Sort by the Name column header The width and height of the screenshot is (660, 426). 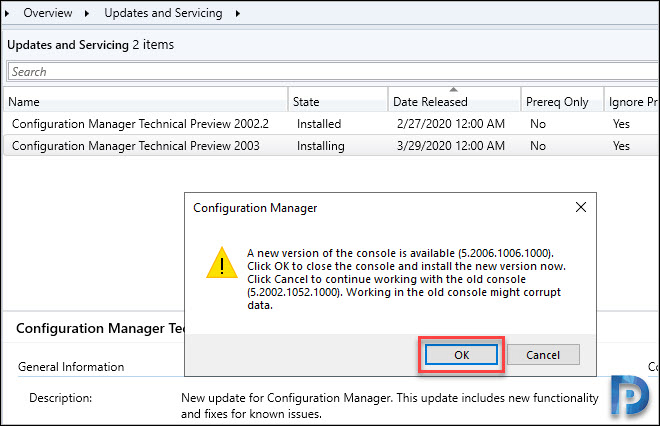[x=146, y=101]
